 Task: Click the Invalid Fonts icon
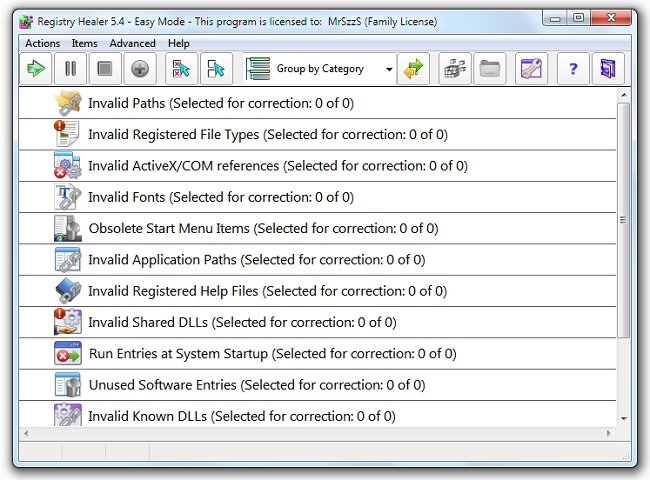pos(68,196)
